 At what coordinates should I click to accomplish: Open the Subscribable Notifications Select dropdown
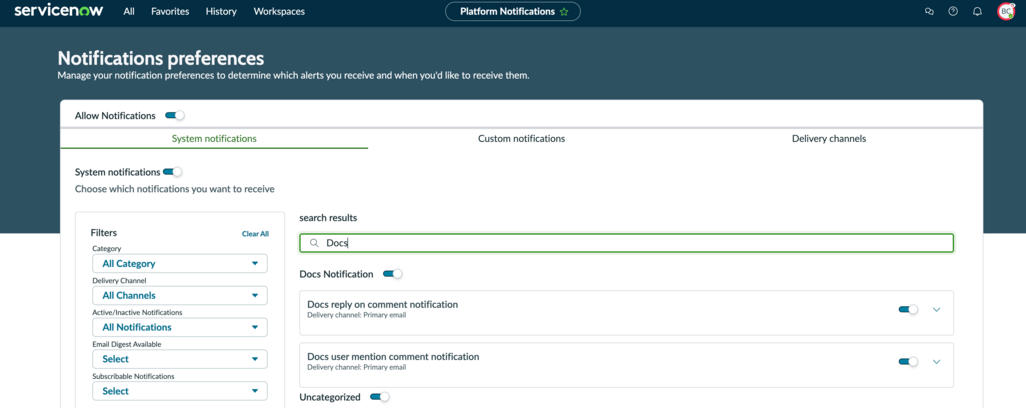[x=180, y=391]
